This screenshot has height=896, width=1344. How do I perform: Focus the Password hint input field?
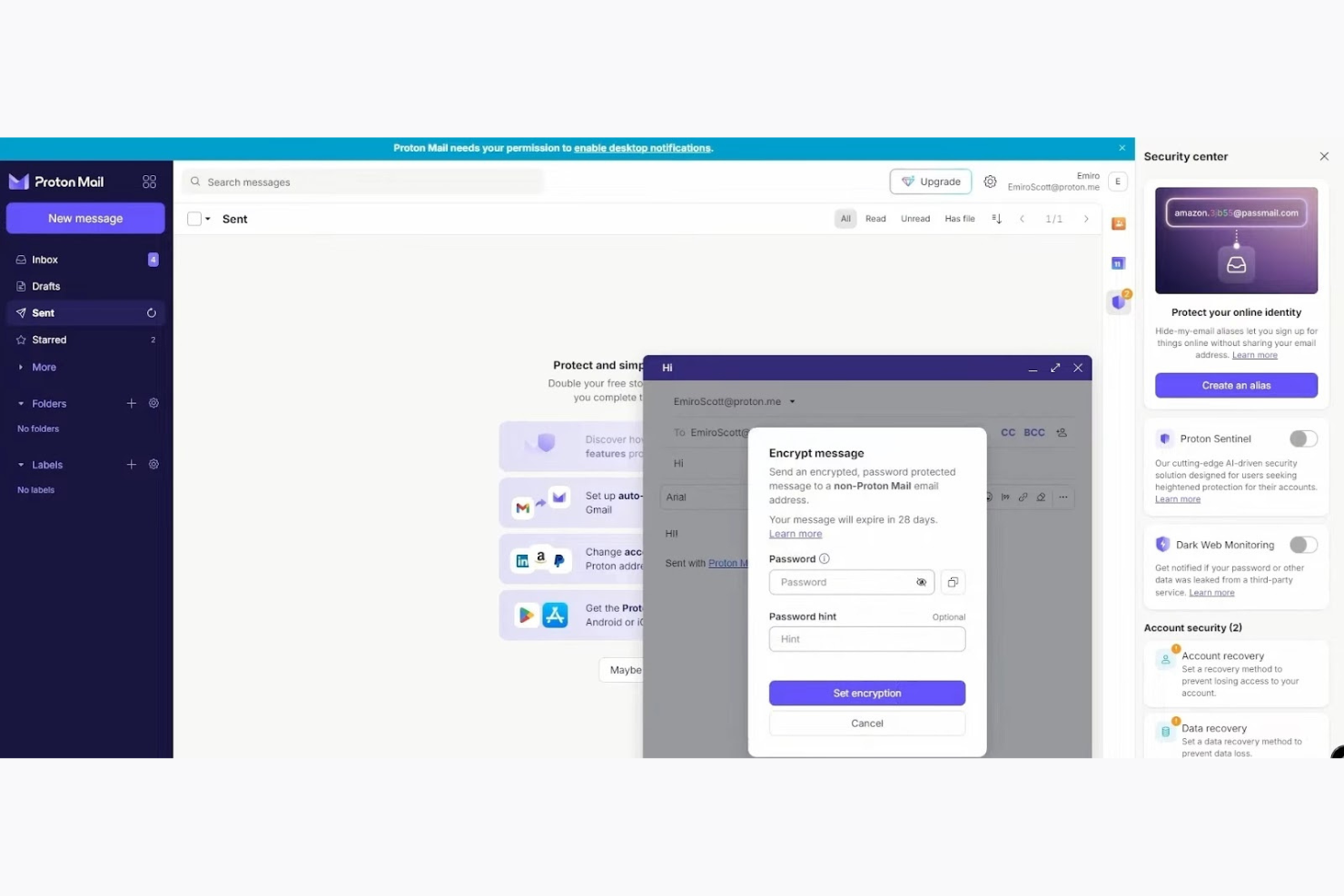(867, 639)
